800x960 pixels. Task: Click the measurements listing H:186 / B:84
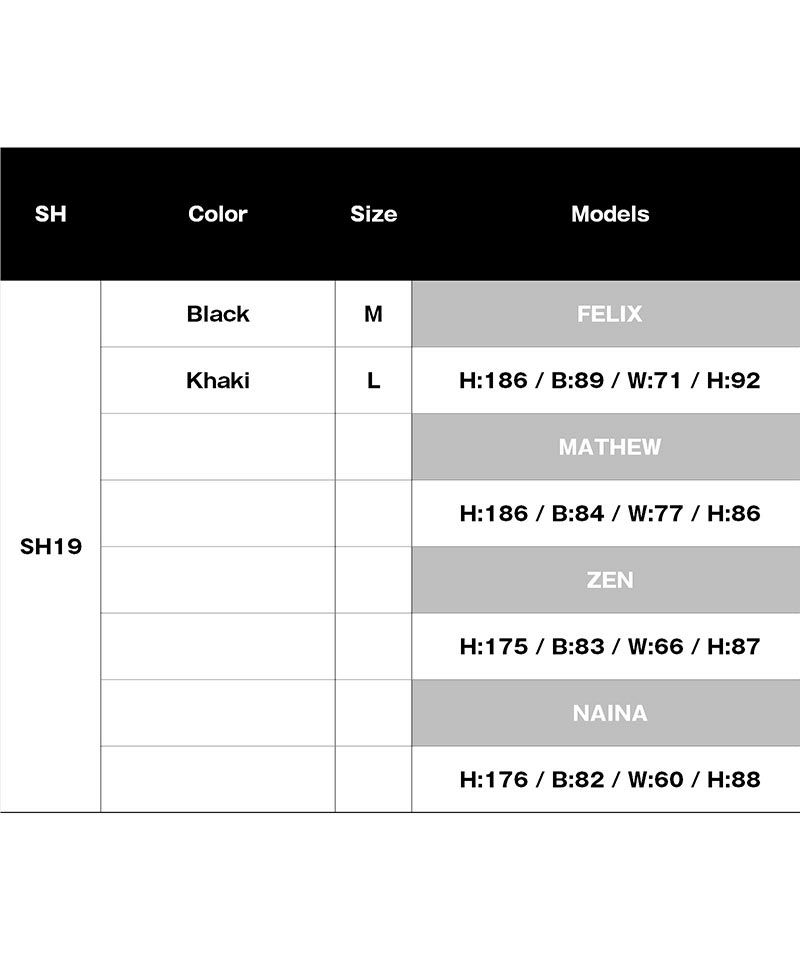609,513
